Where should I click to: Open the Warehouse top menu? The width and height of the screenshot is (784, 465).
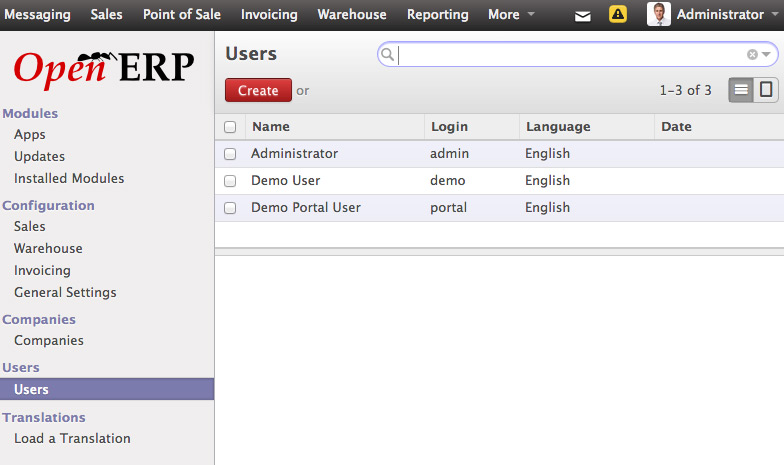click(353, 15)
